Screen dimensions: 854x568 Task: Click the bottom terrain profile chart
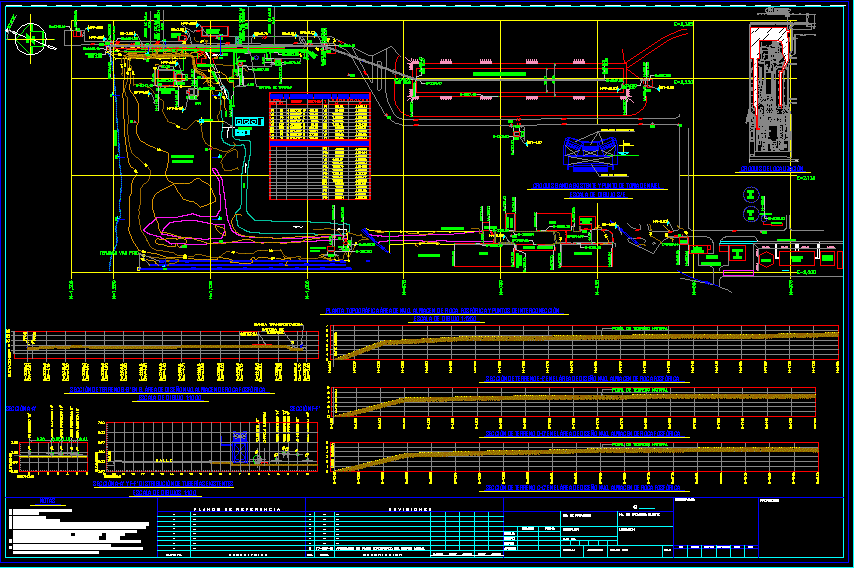click(x=582, y=457)
